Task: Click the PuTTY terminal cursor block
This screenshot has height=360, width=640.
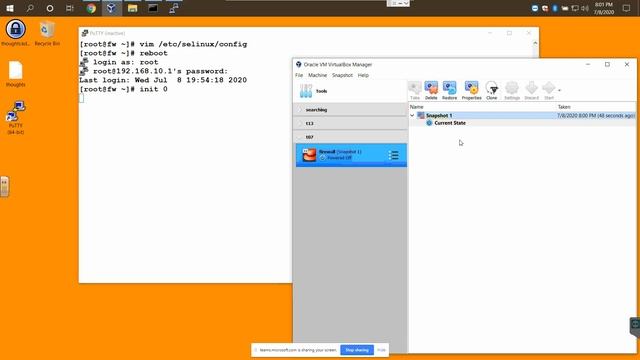Action: tap(82, 98)
